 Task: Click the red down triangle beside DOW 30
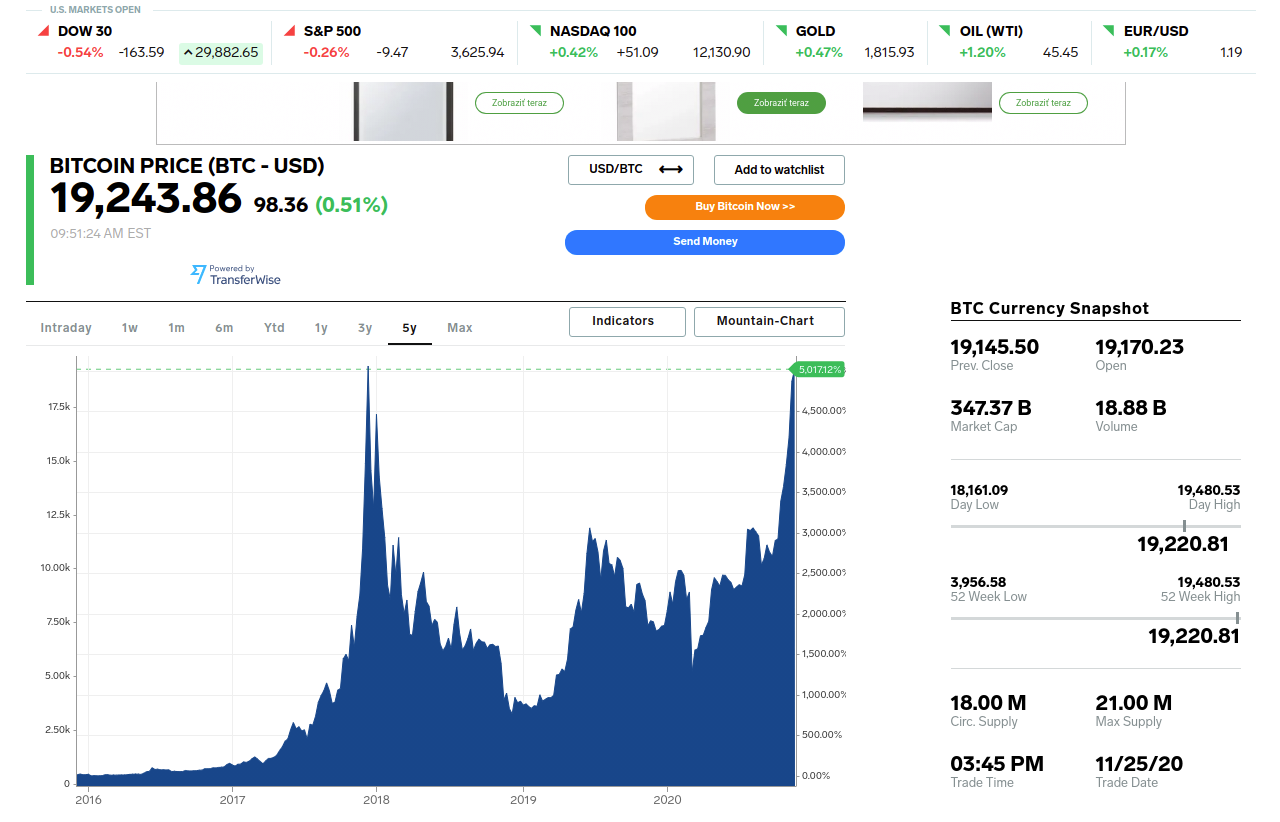coord(44,31)
